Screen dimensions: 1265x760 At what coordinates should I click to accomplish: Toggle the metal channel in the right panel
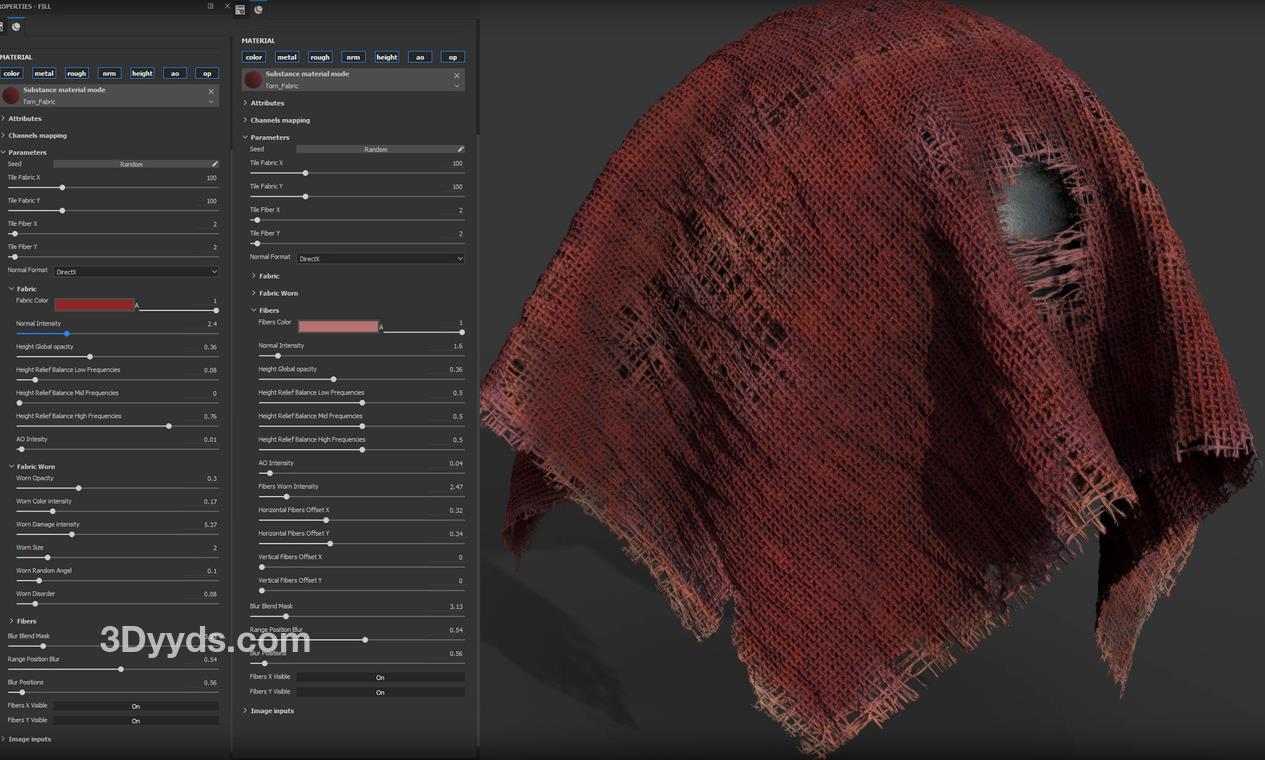287,57
